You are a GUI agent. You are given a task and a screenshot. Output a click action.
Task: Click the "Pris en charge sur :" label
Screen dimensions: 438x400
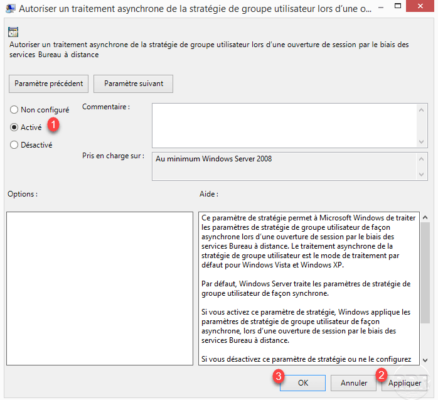(x=113, y=156)
